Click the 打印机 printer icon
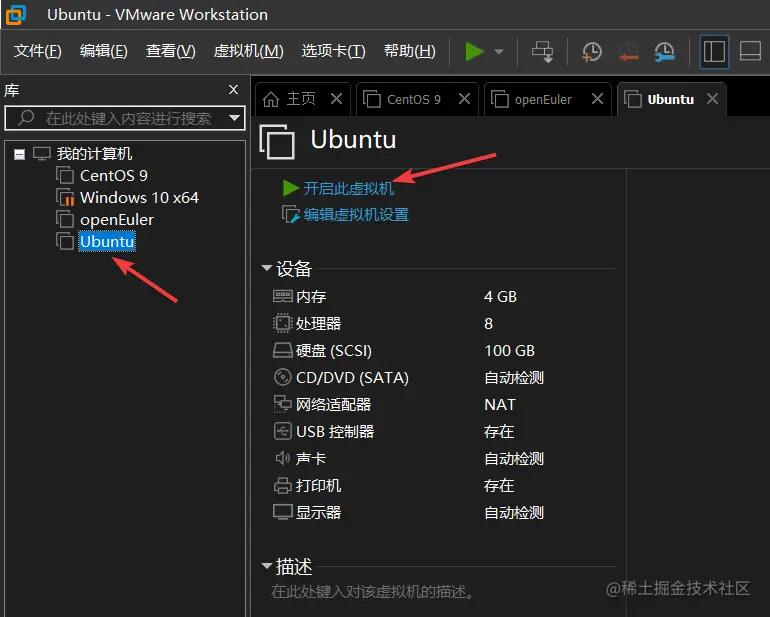770x617 pixels. [282, 485]
